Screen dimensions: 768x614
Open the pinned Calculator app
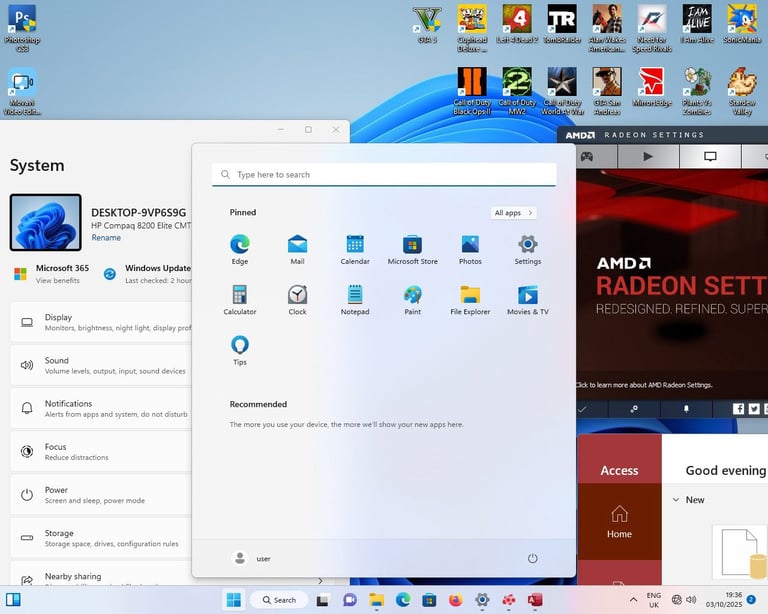pos(240,295)
